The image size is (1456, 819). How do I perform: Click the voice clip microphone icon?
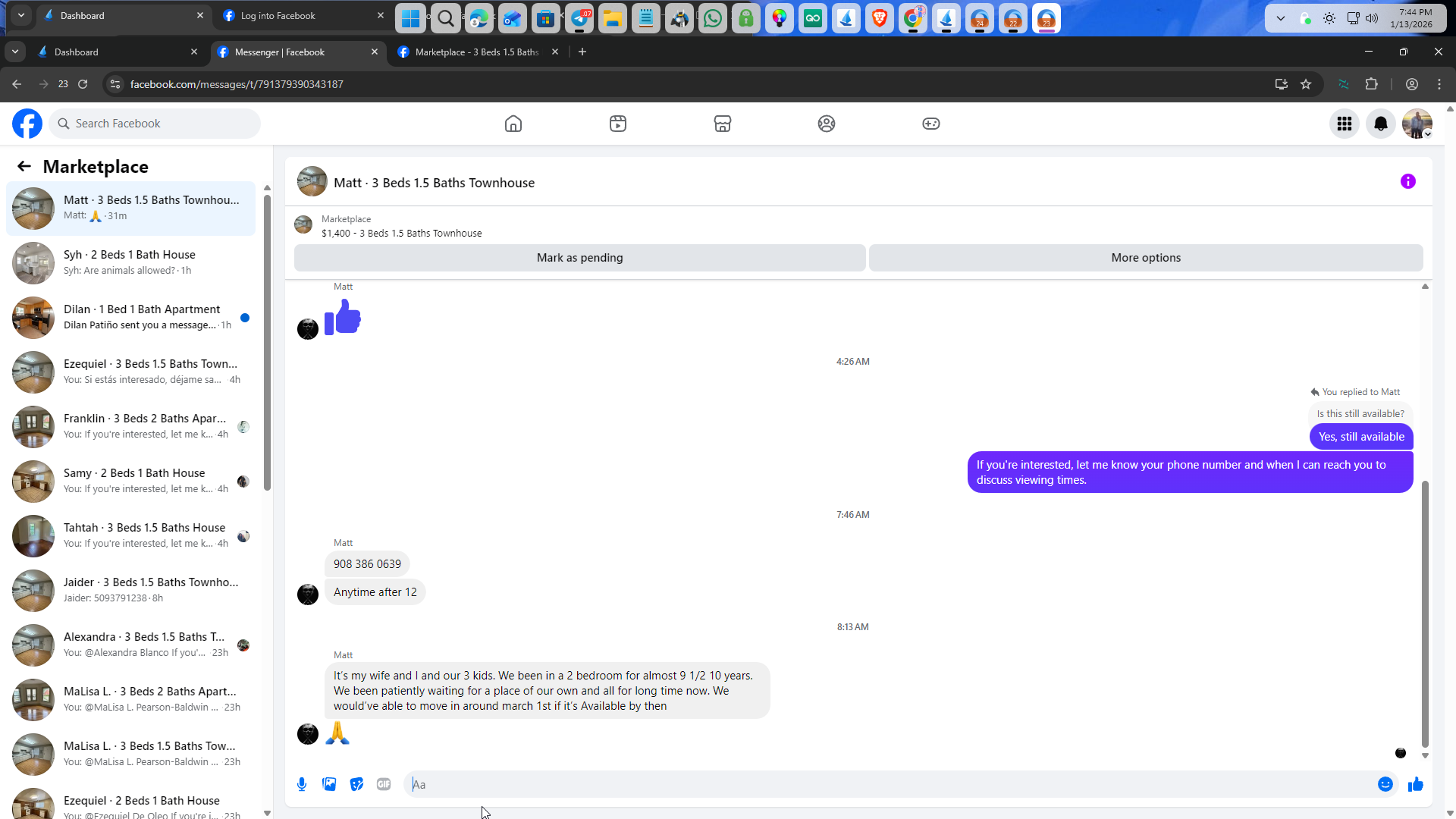point(302,784)
